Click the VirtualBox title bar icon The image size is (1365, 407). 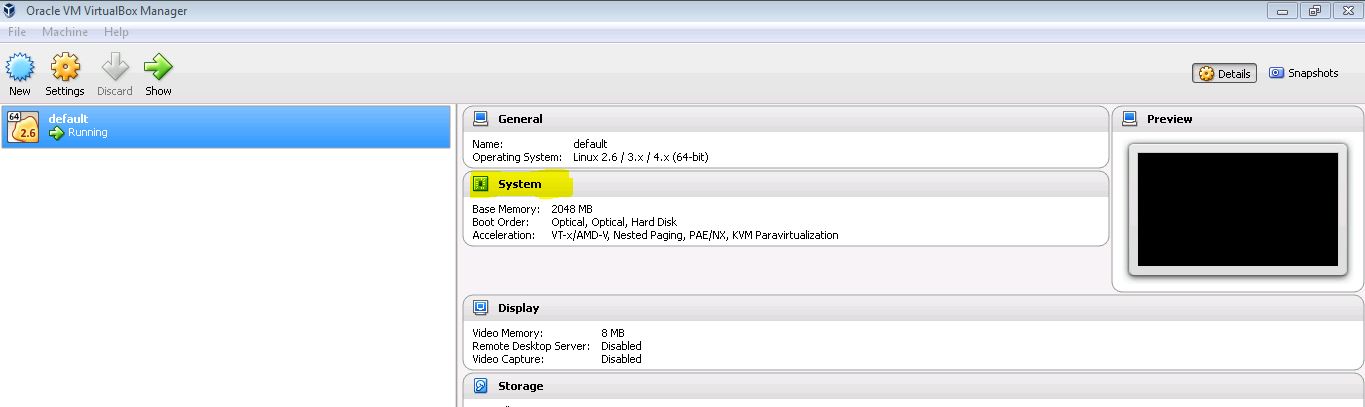(10, 11)
